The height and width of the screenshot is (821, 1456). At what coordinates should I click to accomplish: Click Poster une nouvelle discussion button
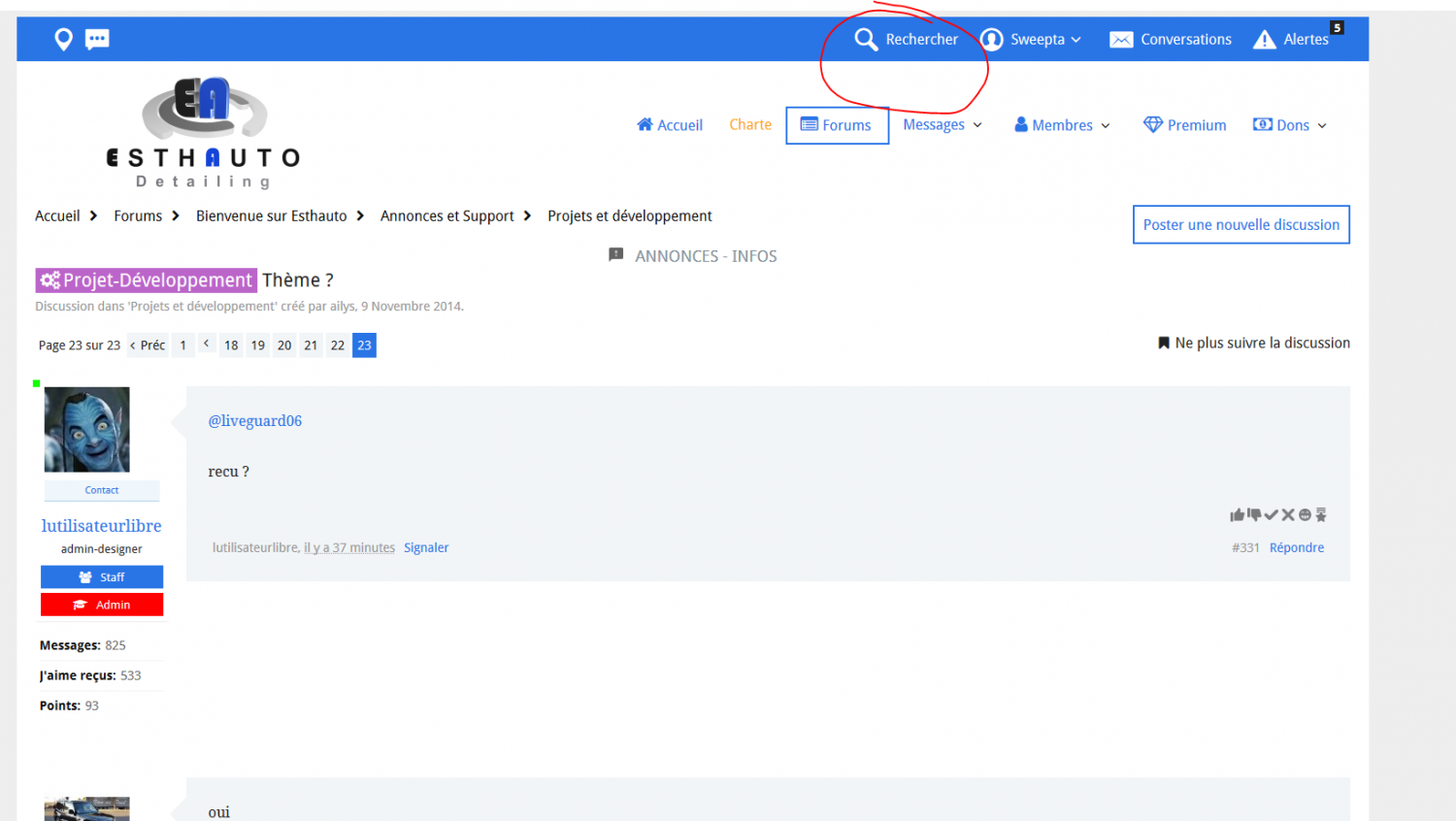[1241, 224]
